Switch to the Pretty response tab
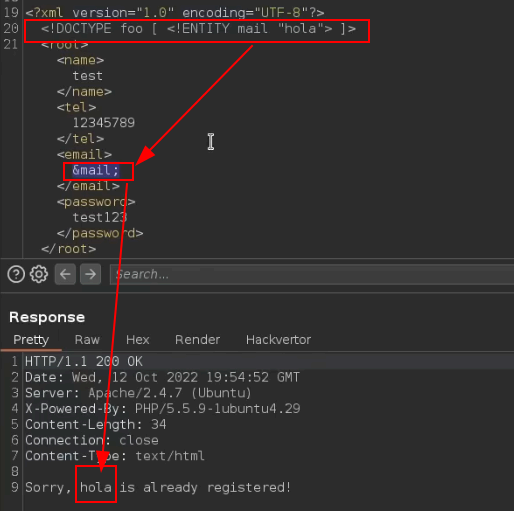 [31, 340]
